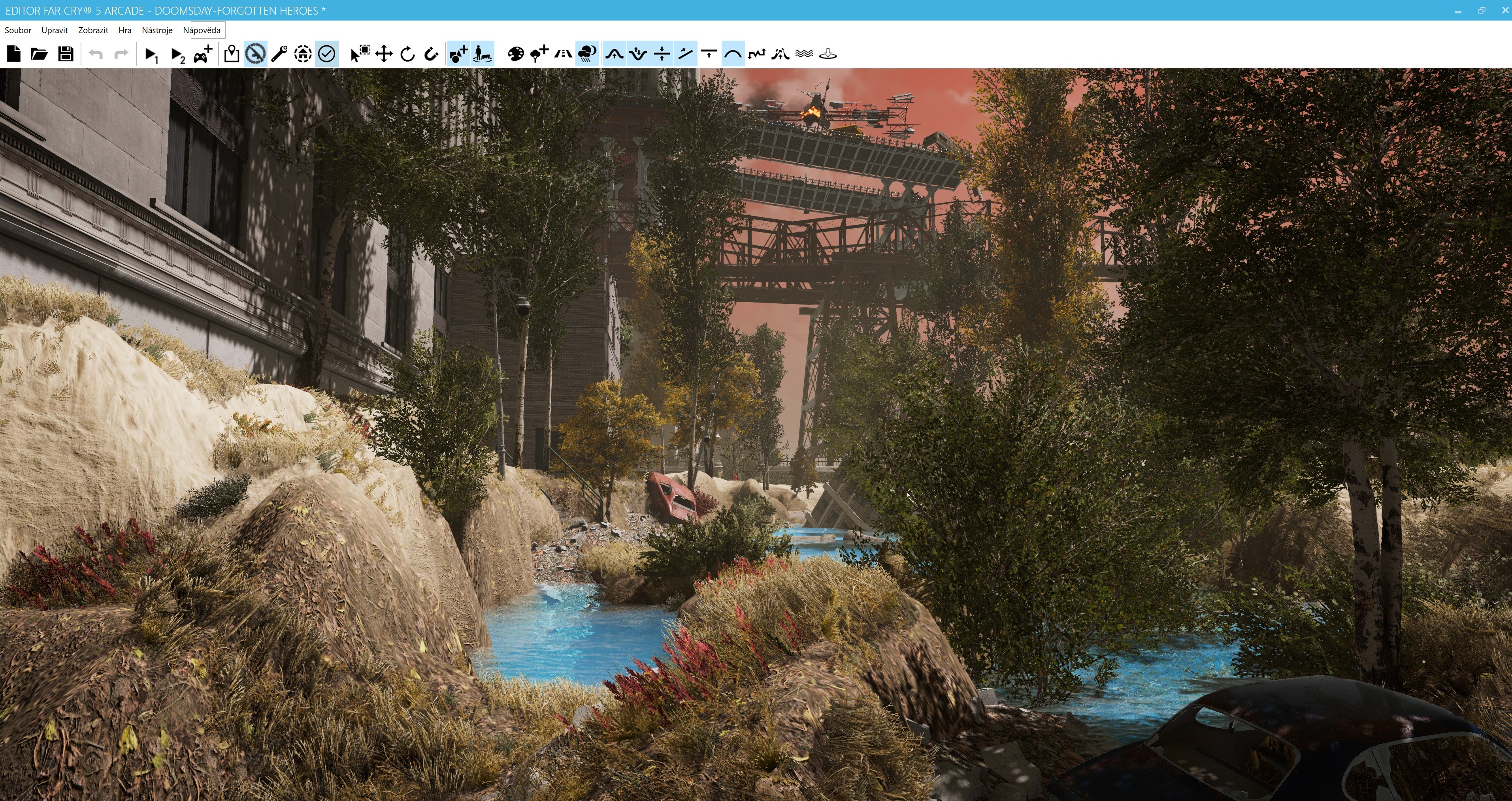
Task: Open the weather and environment settings
Action: pos(587,54)
